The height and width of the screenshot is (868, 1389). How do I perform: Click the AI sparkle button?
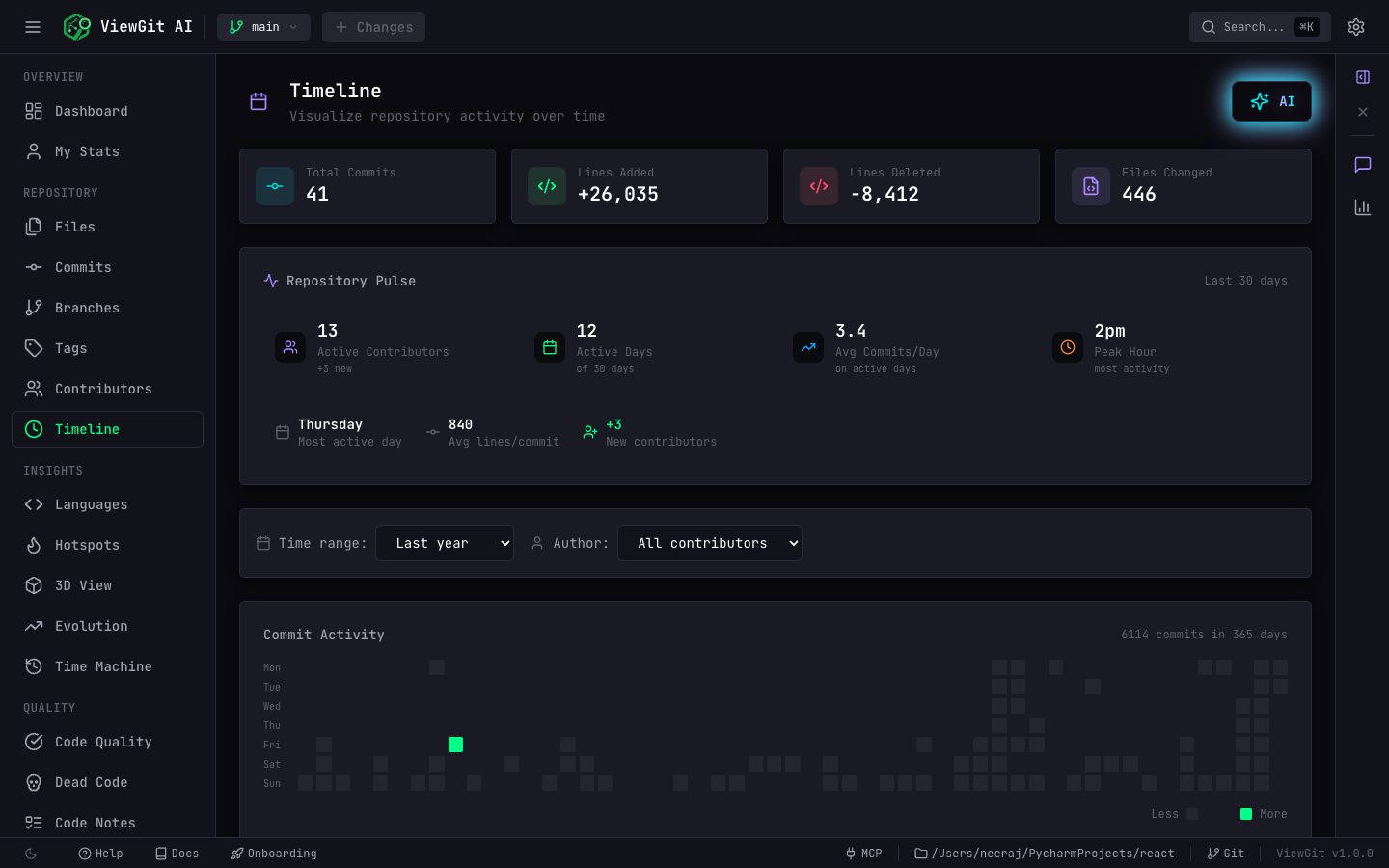(1271, 100)
